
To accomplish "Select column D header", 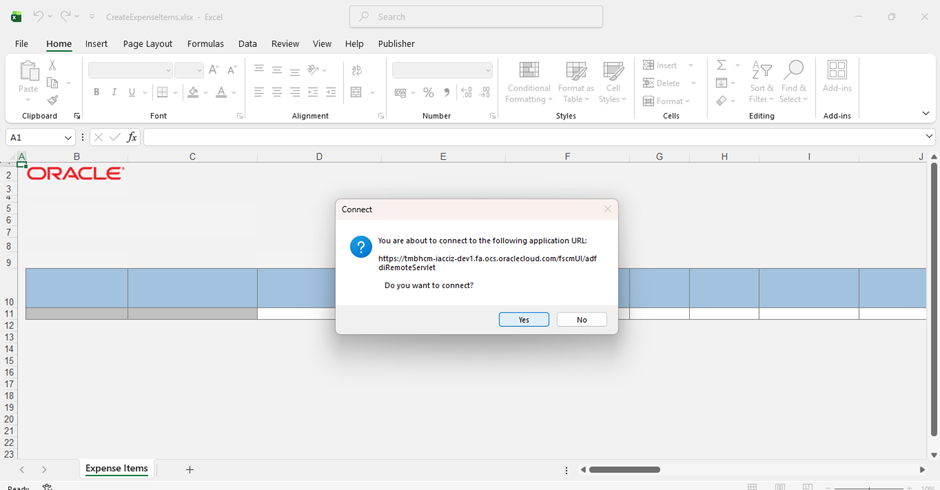I will pyautogui.click(x=319, y=157).
